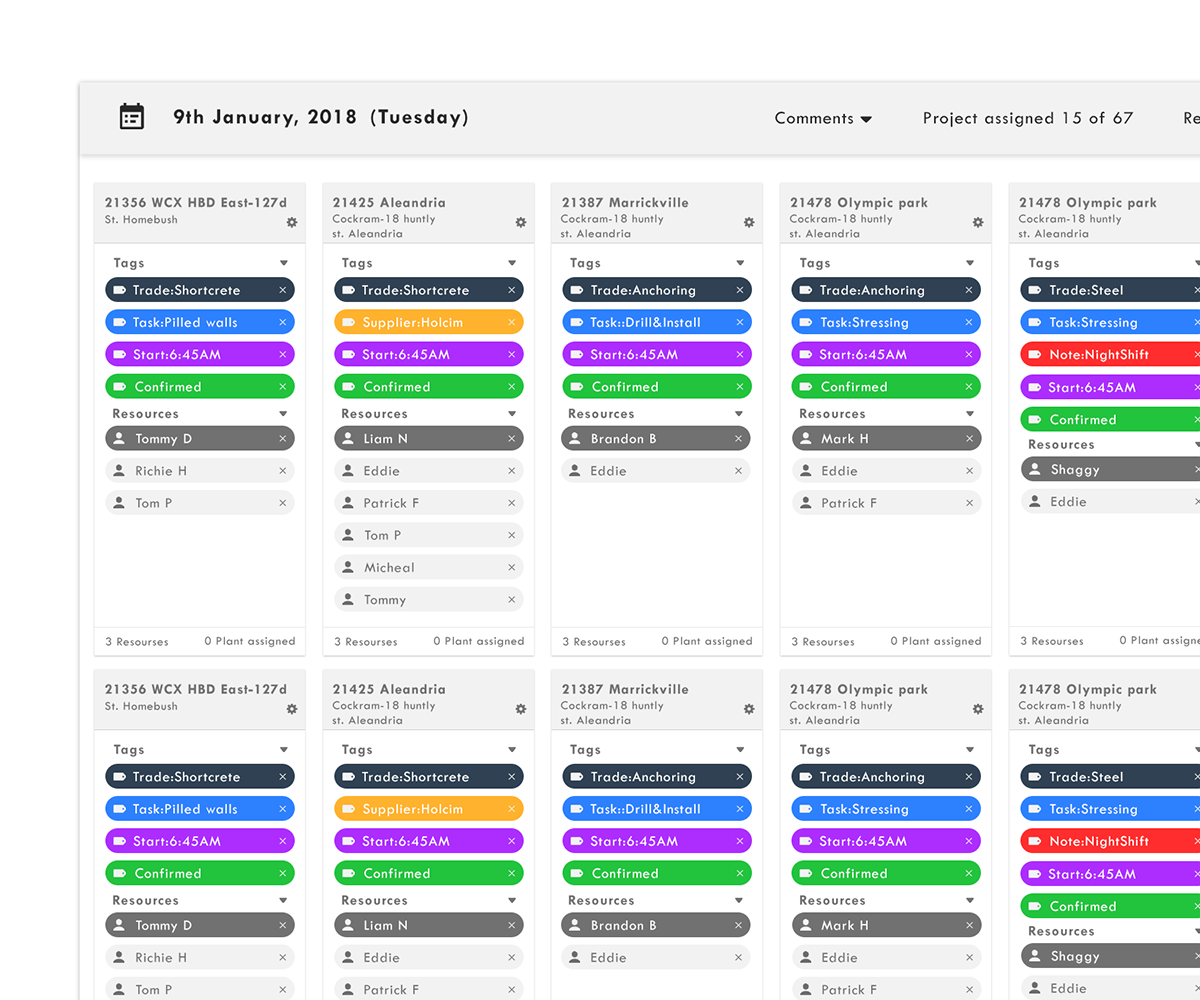The image size is (1200, 1000).
Task: Collapse Tags on upper 21387 Marrickville card
Action: 741,263
